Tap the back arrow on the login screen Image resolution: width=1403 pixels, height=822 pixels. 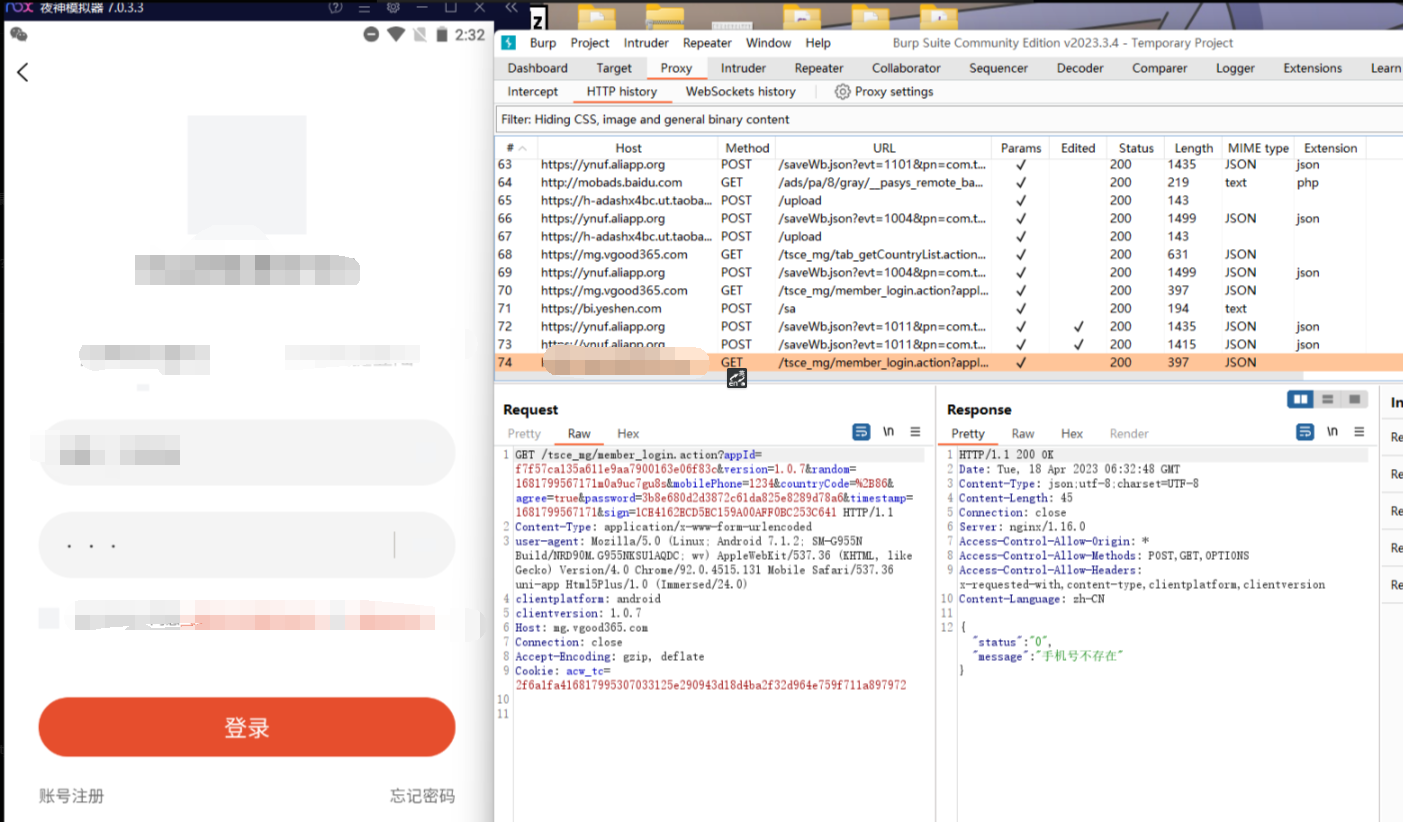point(23,72)
